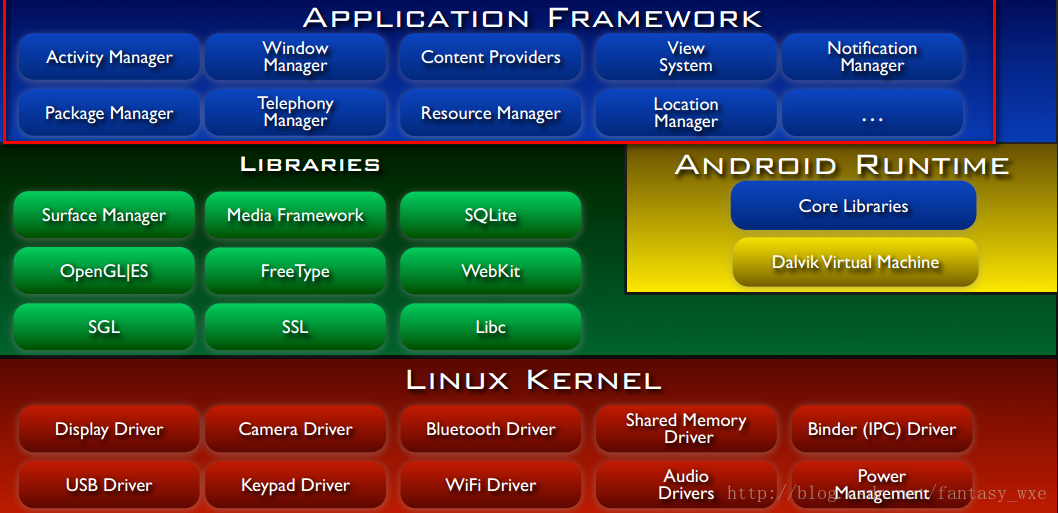Click the Linux Kernel heading
The width and height of the screenshot is (1058, 513).
[533, 380]
